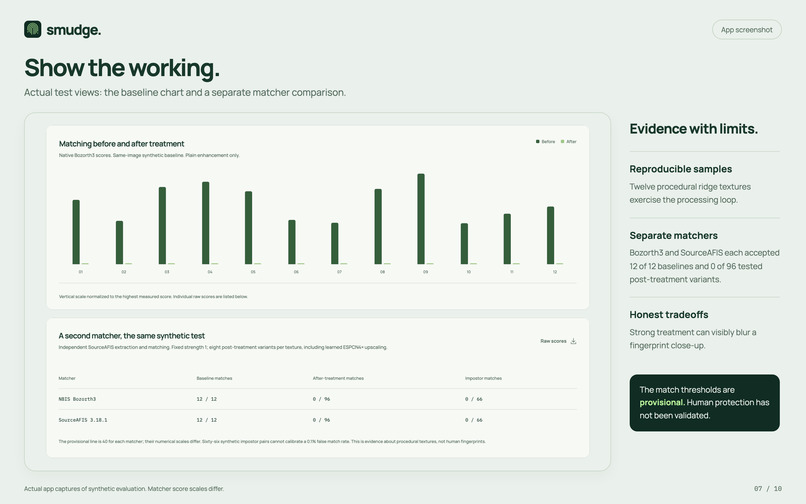Click the Matching before and after treatment title
This screenshot has width=806, height=504.
coord(121,143)
